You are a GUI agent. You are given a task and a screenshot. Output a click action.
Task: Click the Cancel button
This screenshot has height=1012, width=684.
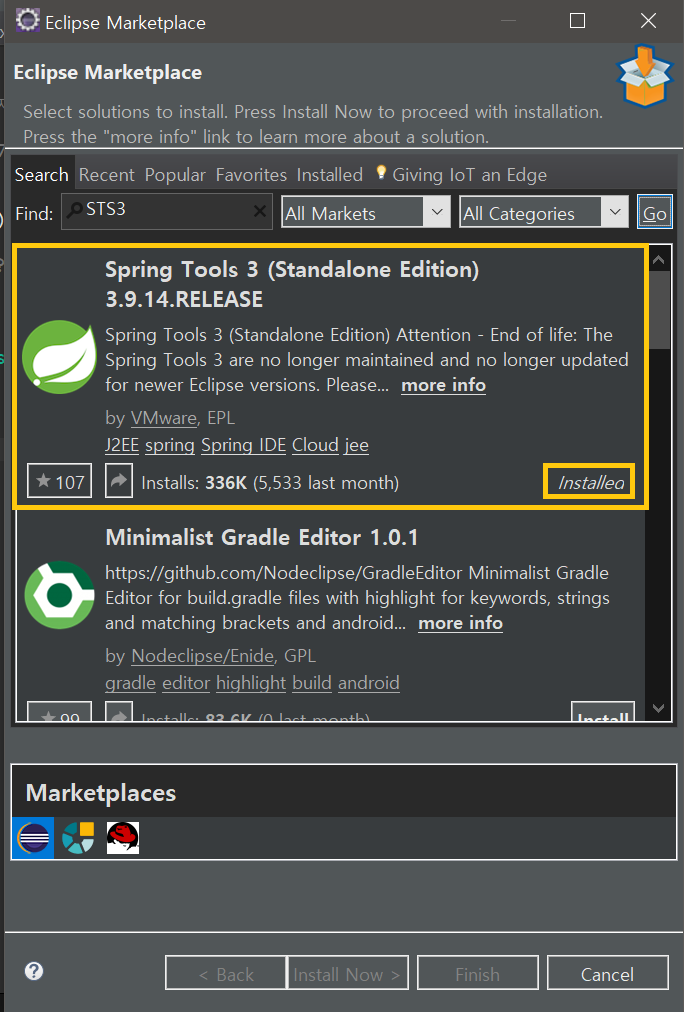coord(607,973)
